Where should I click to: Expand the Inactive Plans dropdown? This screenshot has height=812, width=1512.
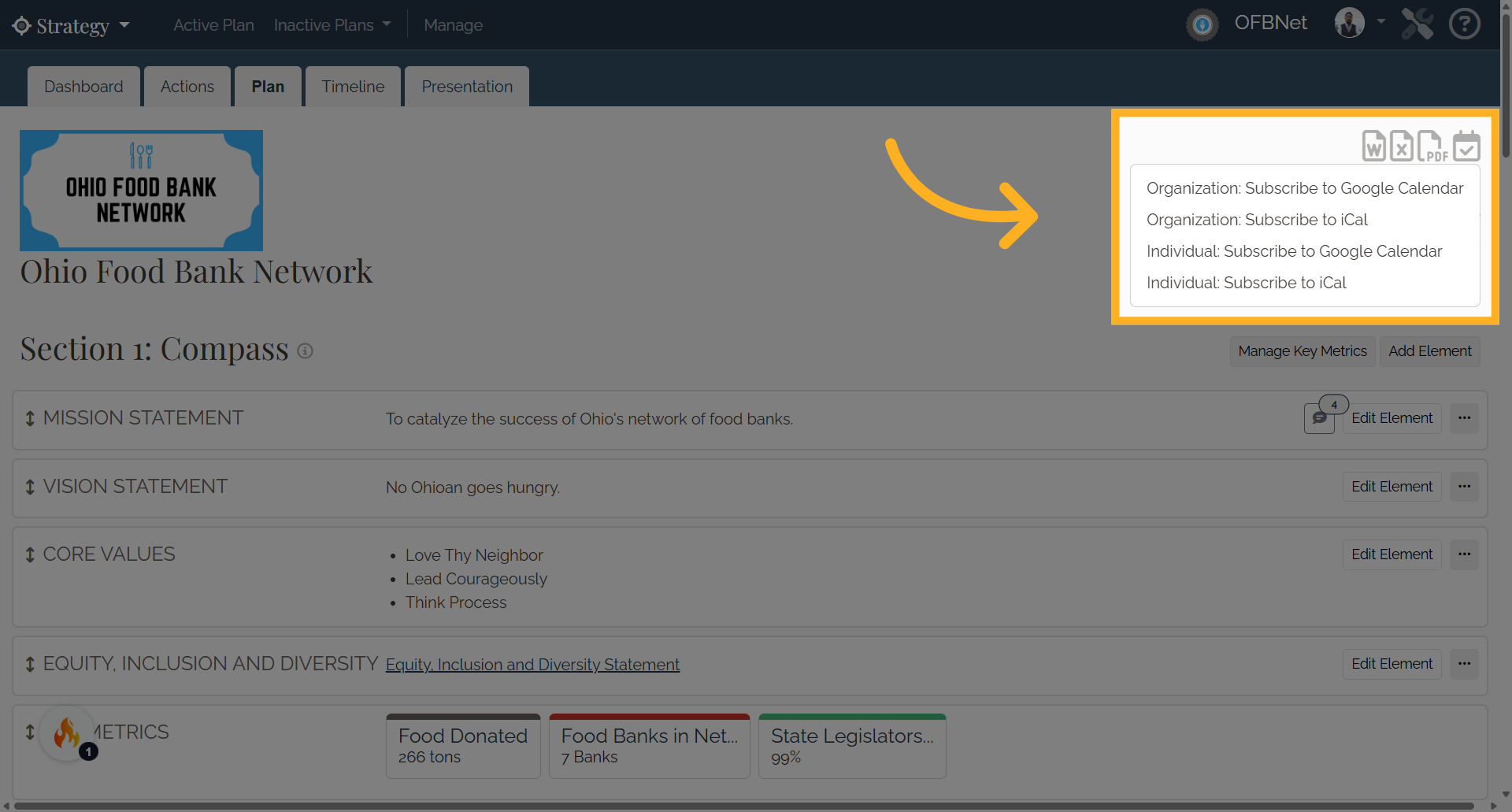332,25
